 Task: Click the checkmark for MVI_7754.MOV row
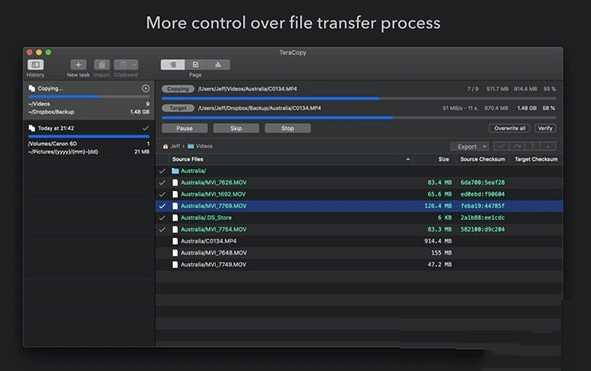click(162, 229)
